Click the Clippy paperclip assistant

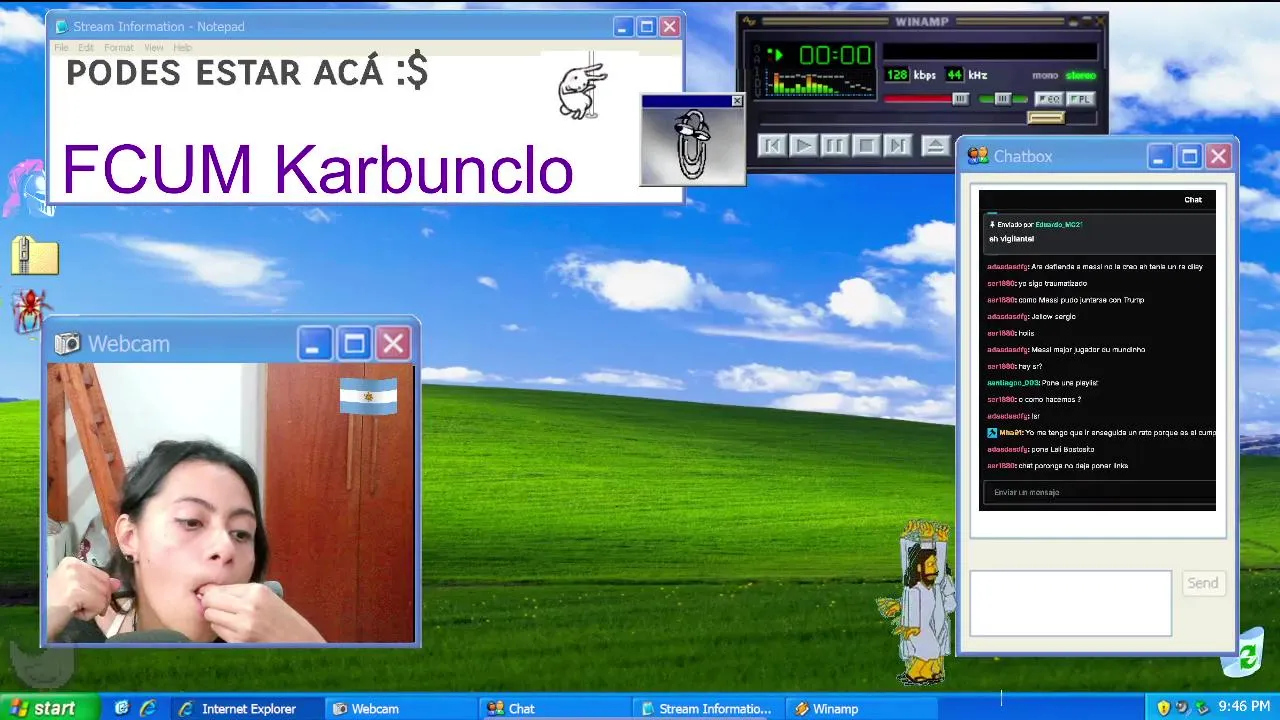pyautogui.click(x=691, y=145)
